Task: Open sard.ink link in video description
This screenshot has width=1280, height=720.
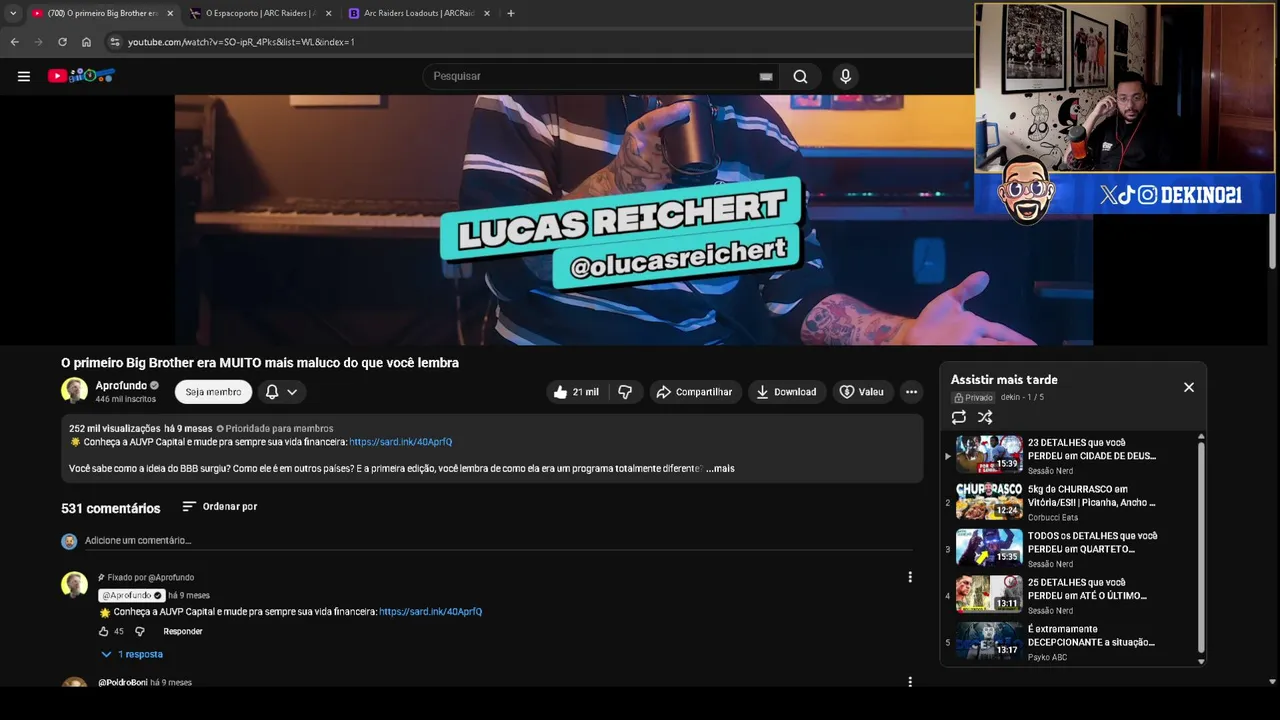Action: click(x=400, y=442)
